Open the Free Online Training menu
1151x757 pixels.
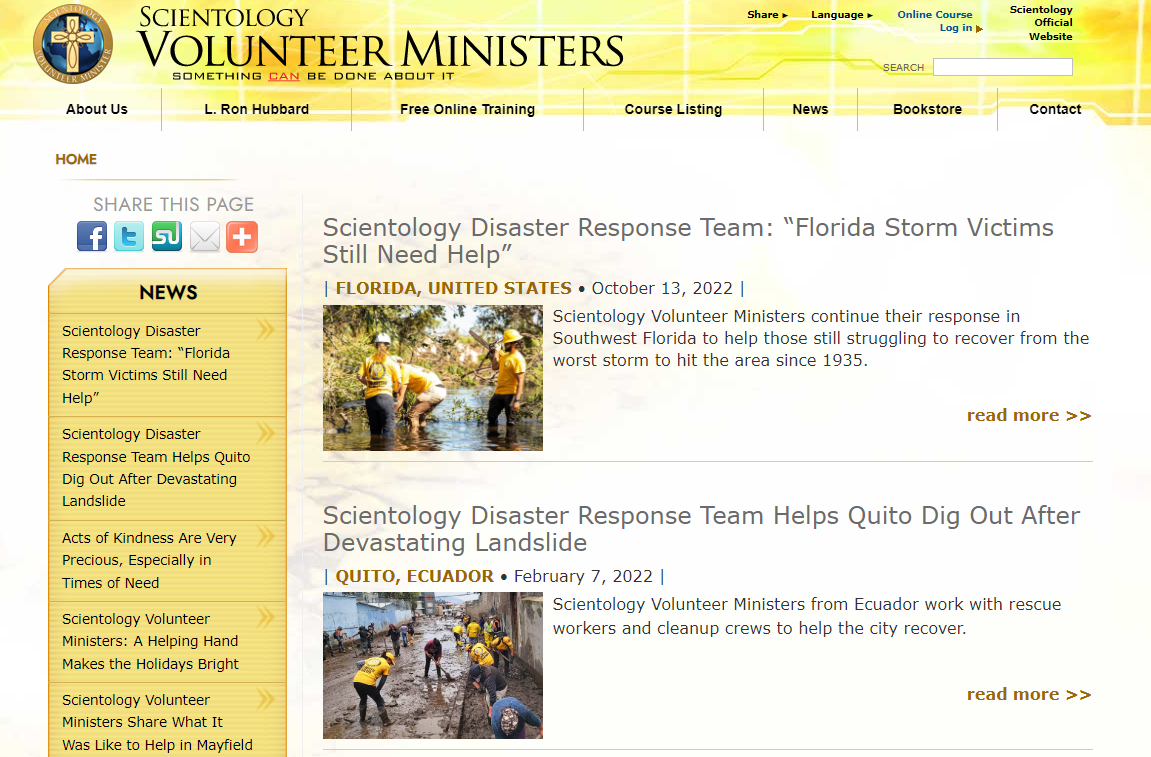468,109
